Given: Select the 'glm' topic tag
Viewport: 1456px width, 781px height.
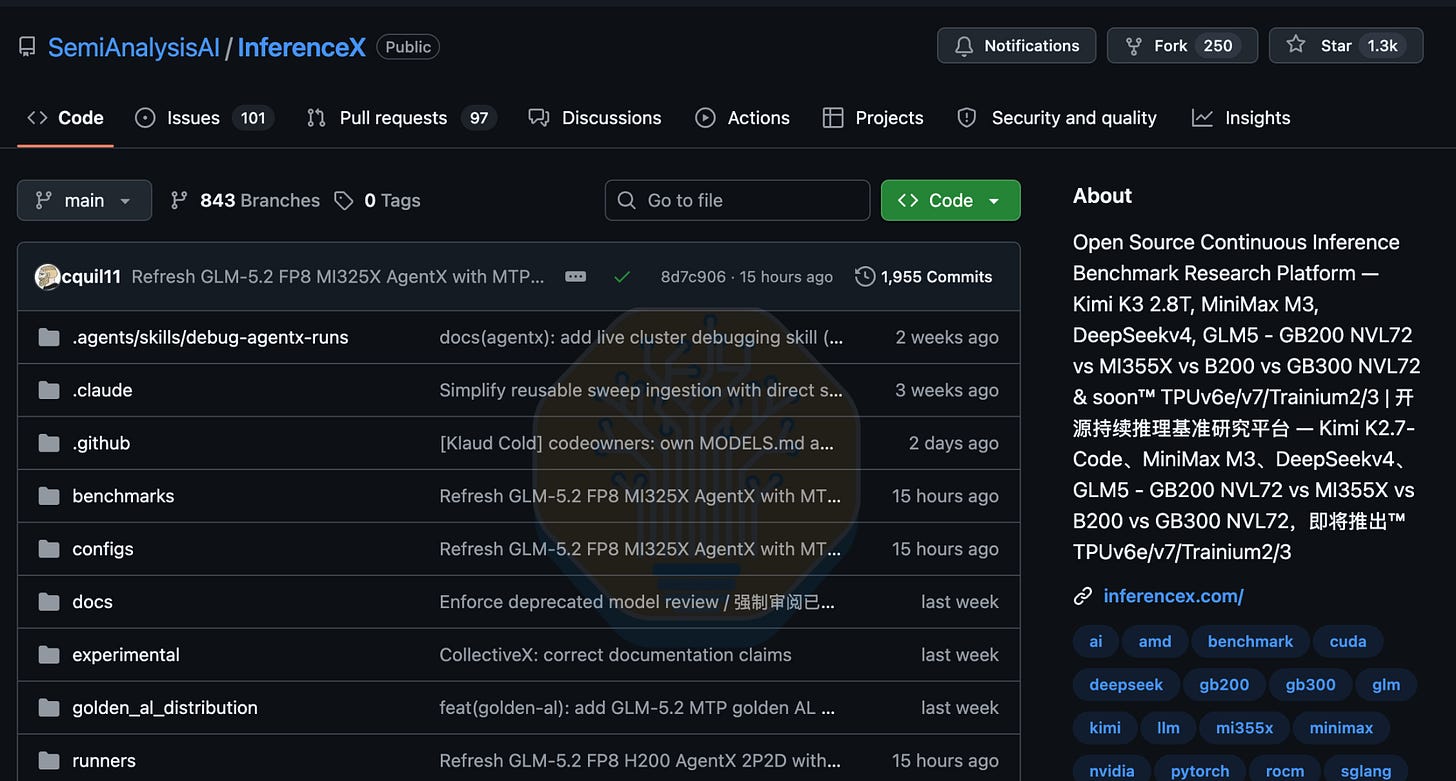Looking at the screenshot, I should [x=1386, y=685].
